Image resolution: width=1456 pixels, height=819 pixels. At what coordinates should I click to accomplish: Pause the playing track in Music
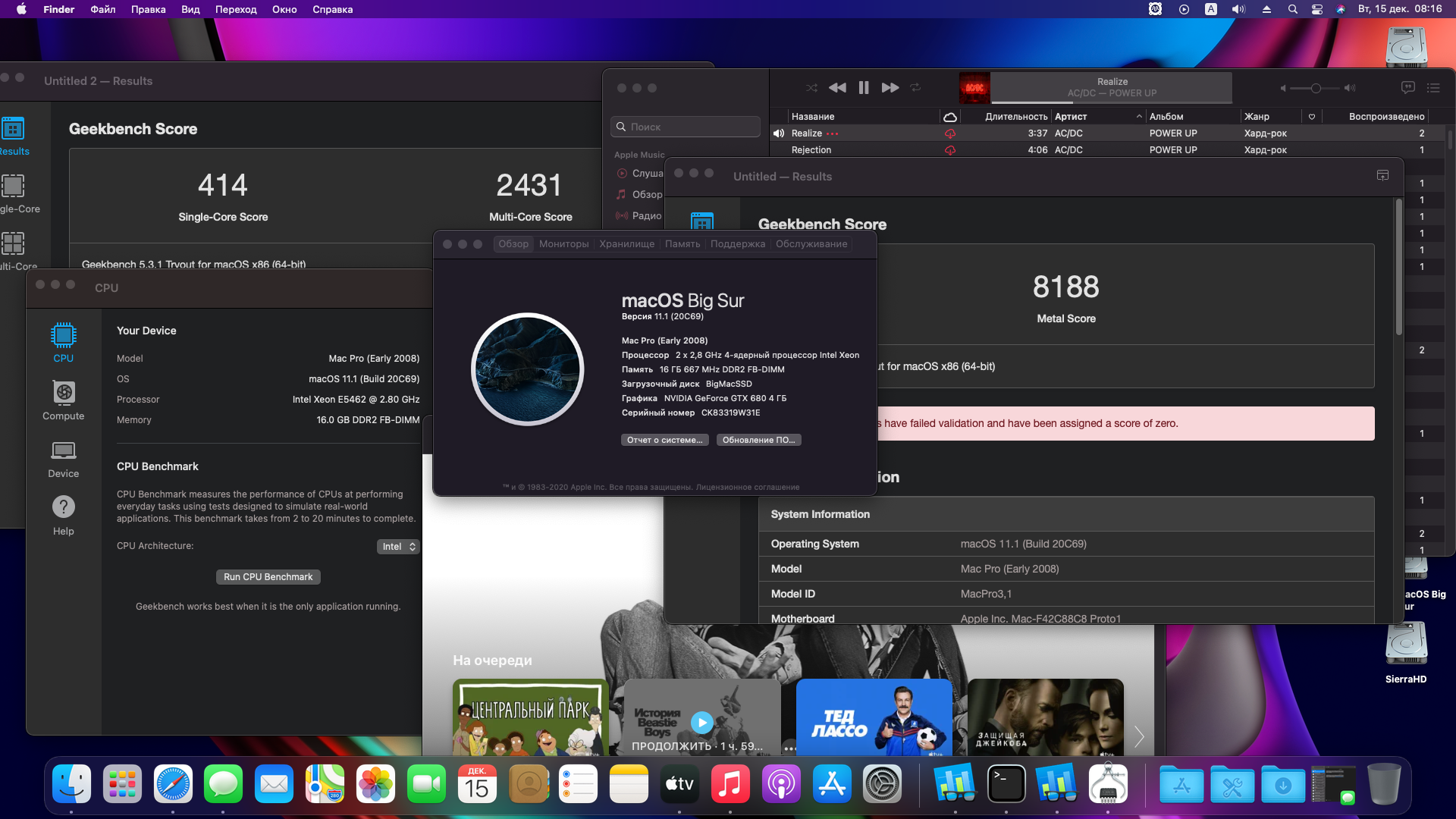tap(863, 88)
